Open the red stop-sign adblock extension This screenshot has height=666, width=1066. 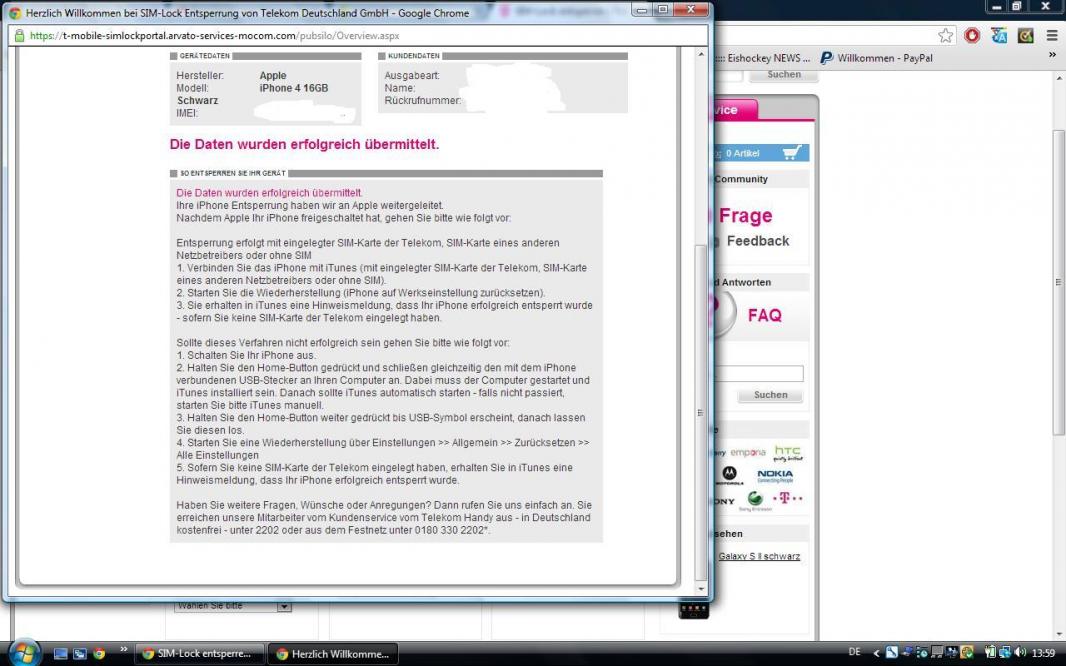(x=972, y=35)
